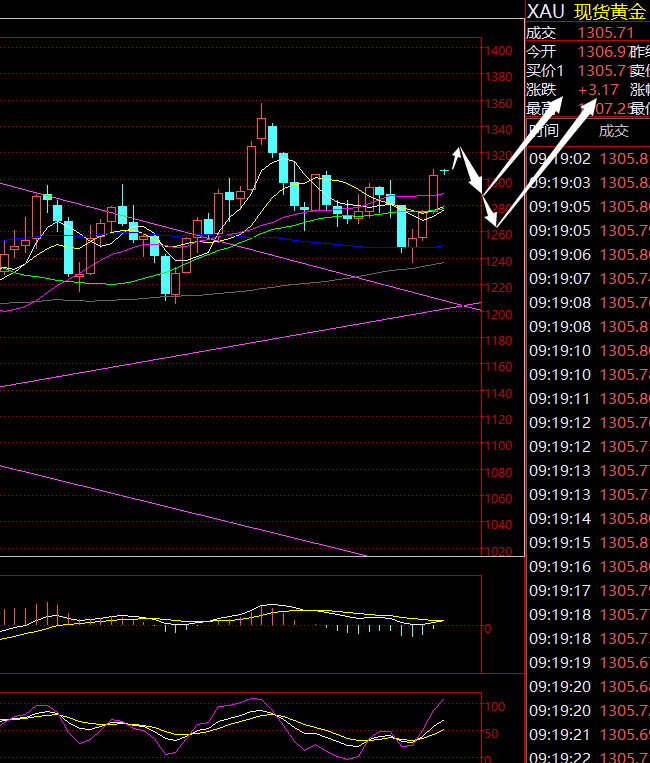
Task: Select the 09:19:07 tick record row
Action: (588, 278)
